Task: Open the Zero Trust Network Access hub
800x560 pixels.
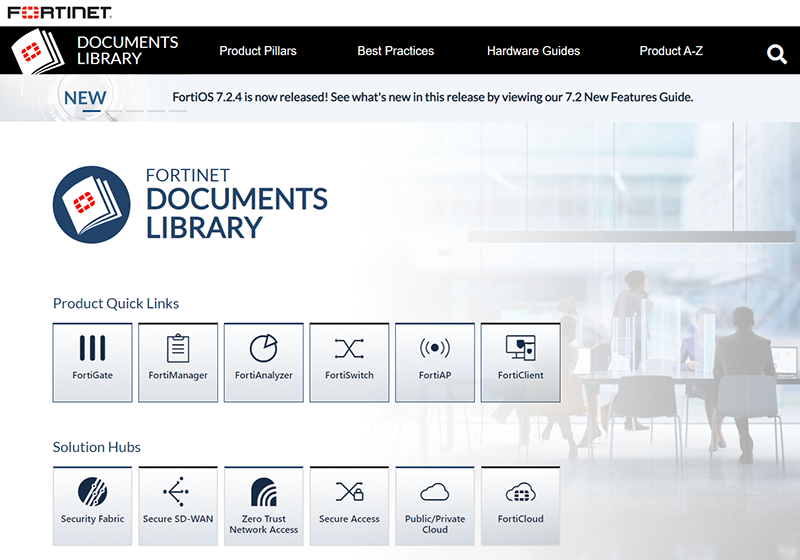Action: point(264,506)
